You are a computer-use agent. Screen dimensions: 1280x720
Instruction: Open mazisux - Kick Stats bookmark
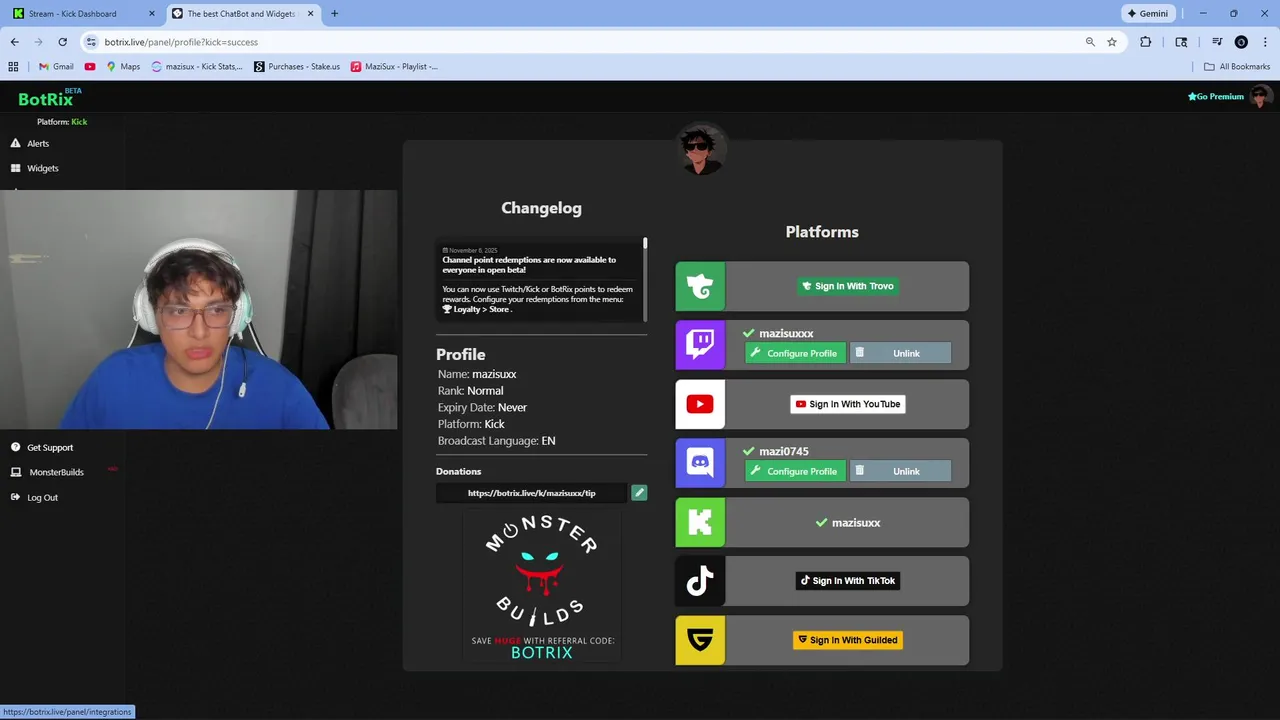[197, 67]
